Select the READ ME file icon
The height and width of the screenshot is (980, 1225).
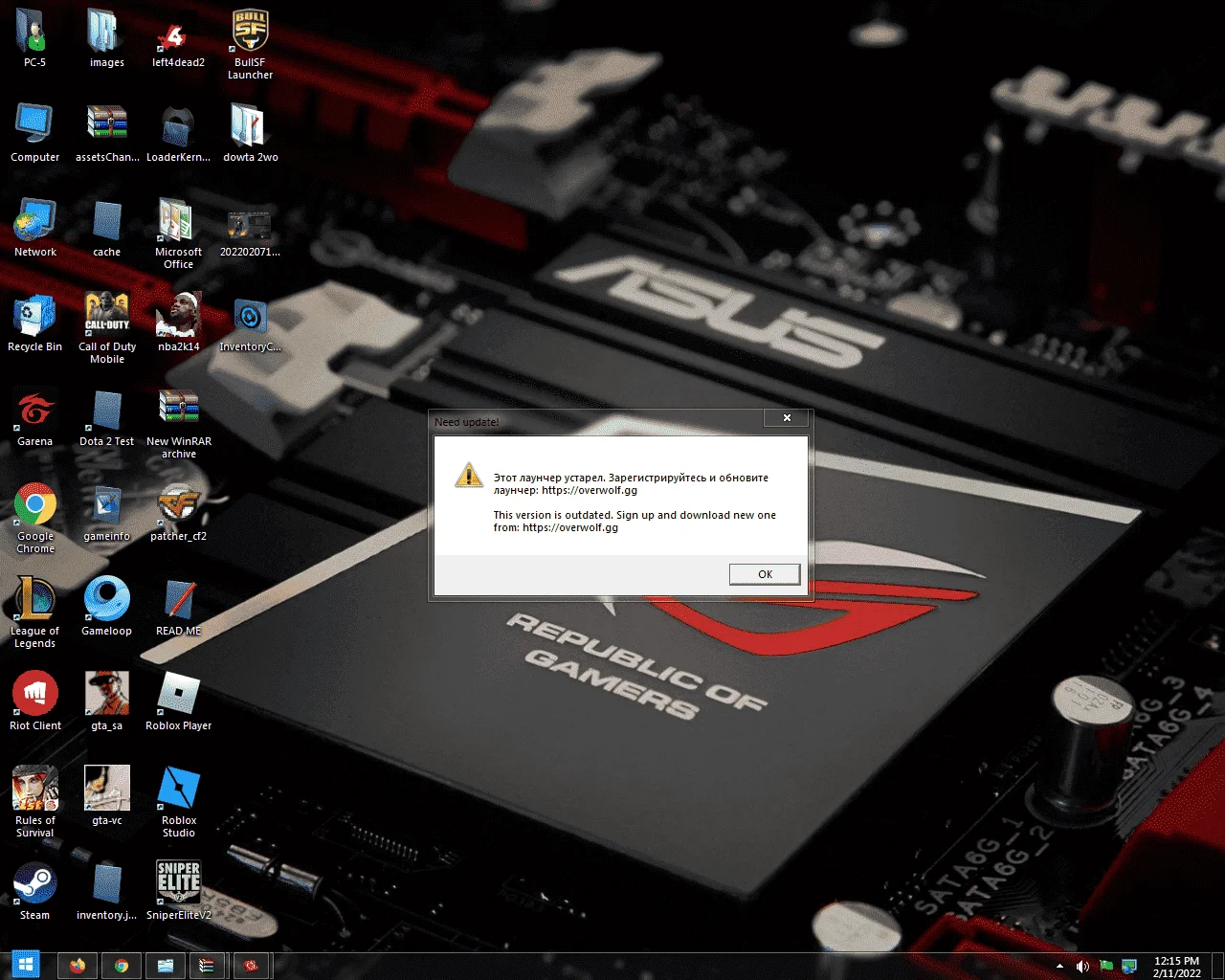[x=179, y=606]
